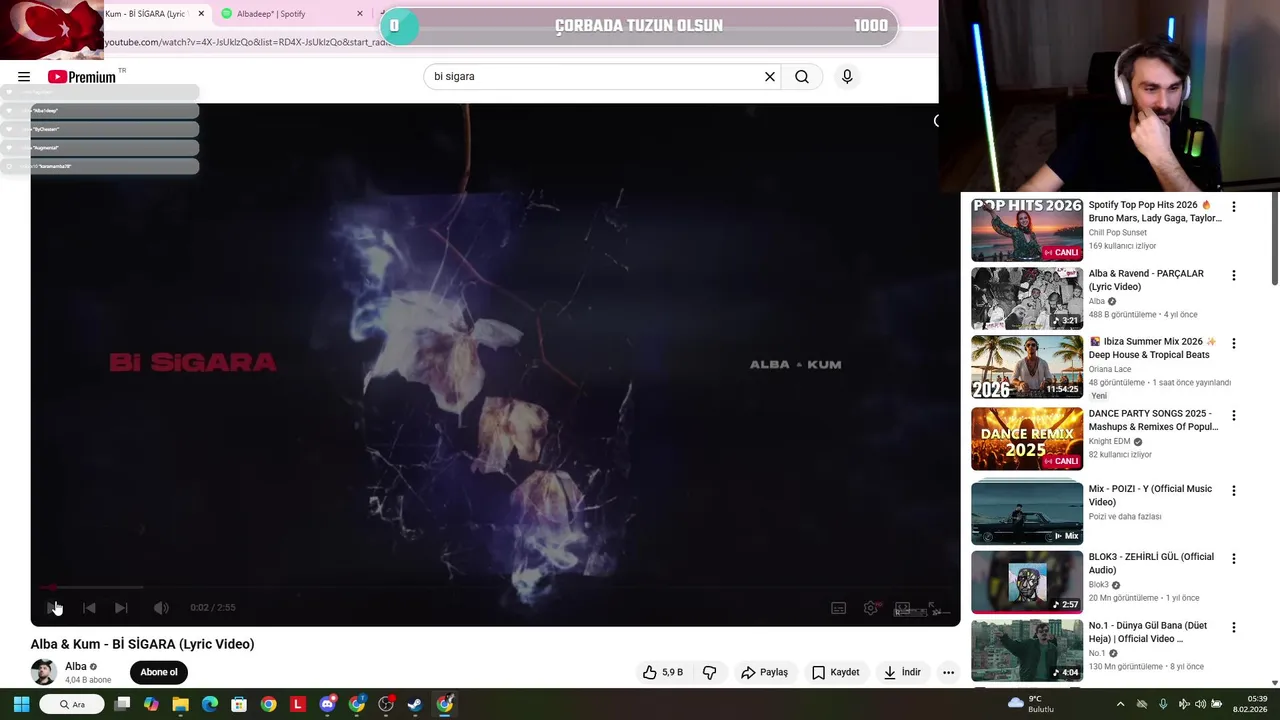Open system tray volume control
The width and height of the screenshot is (1280, 720).
[x=1200, y=704]
